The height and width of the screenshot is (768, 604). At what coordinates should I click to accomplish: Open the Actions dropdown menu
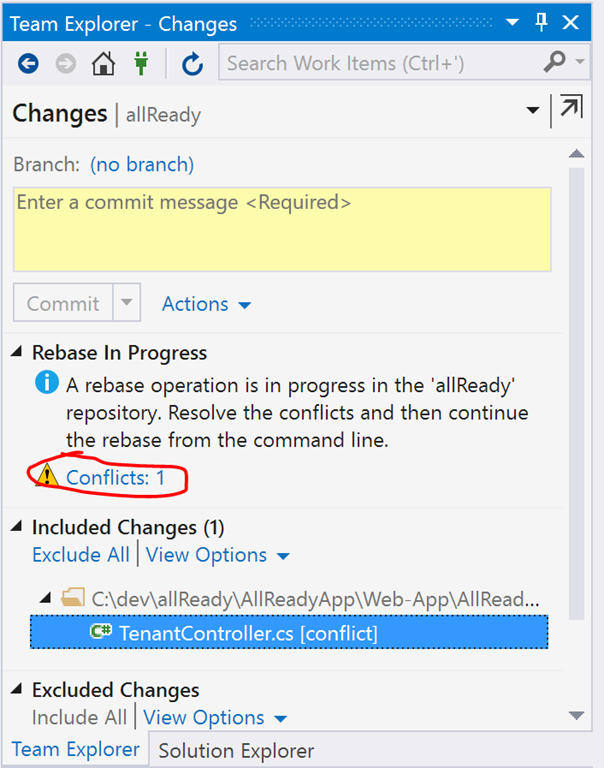207,304
